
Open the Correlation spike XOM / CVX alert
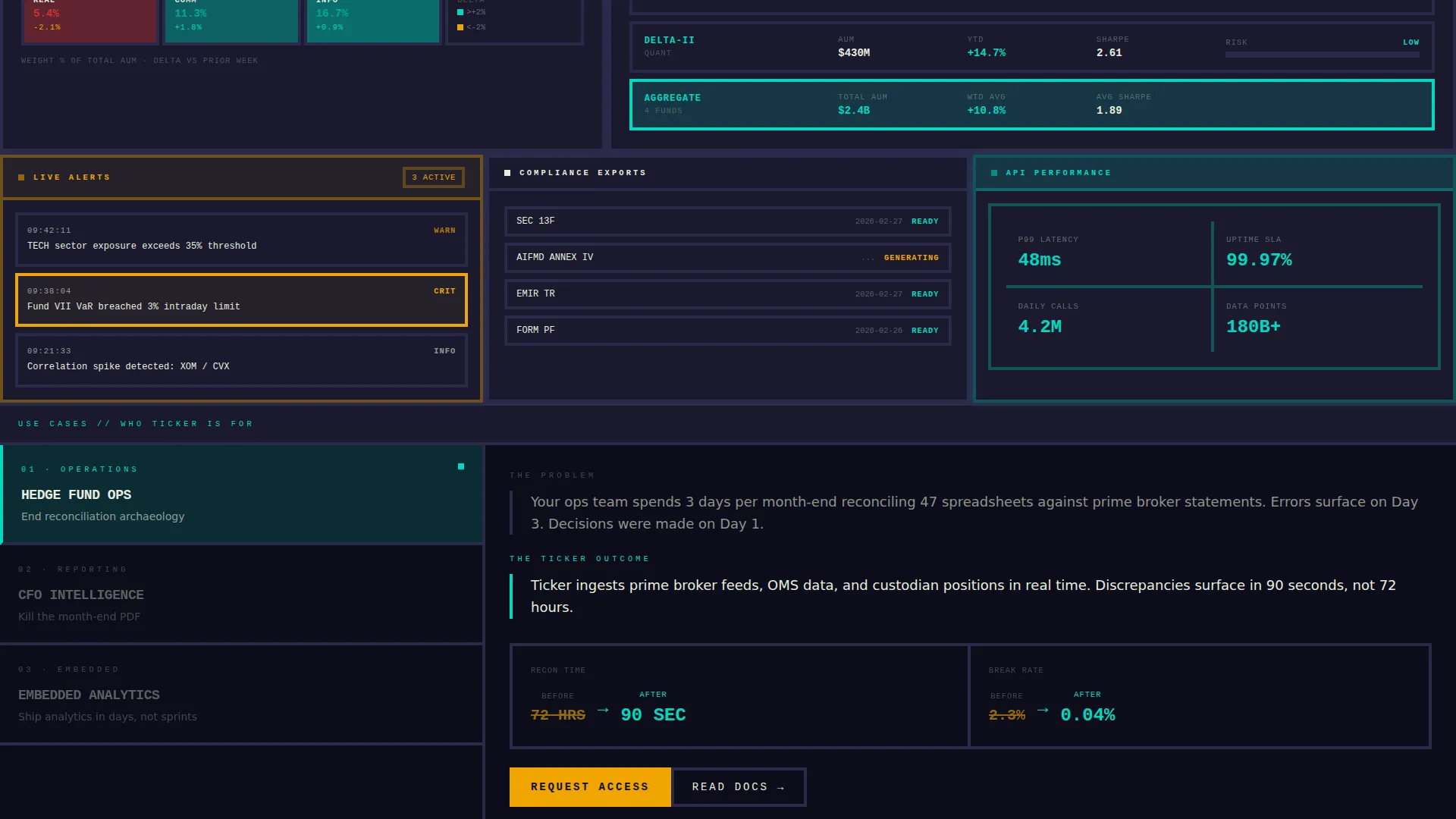(241, 359)
